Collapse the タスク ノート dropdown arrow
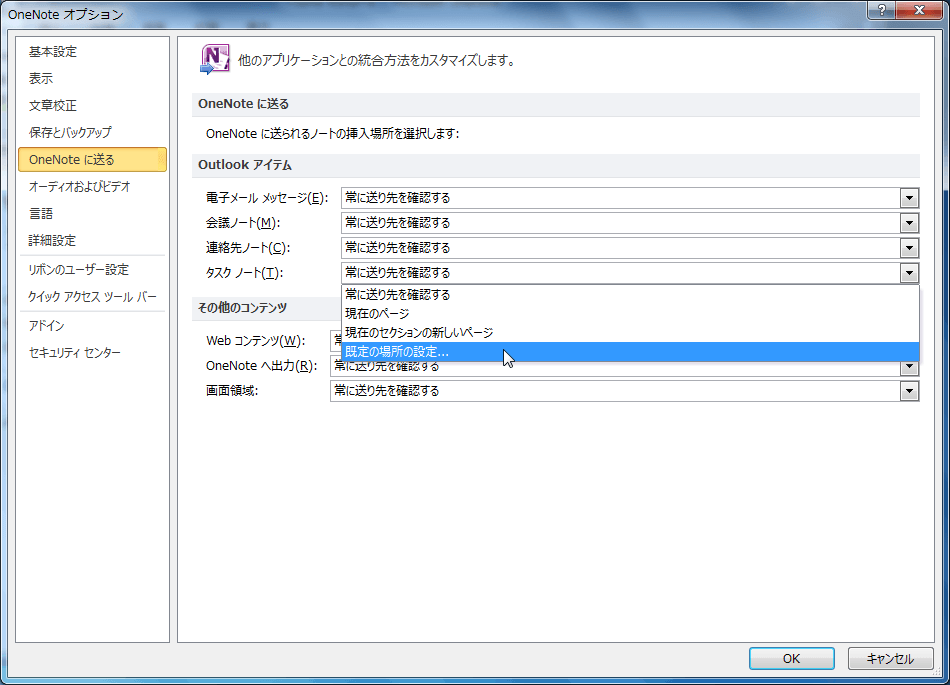Viewport: 950px width, 685px height. (x=909, y=273)
